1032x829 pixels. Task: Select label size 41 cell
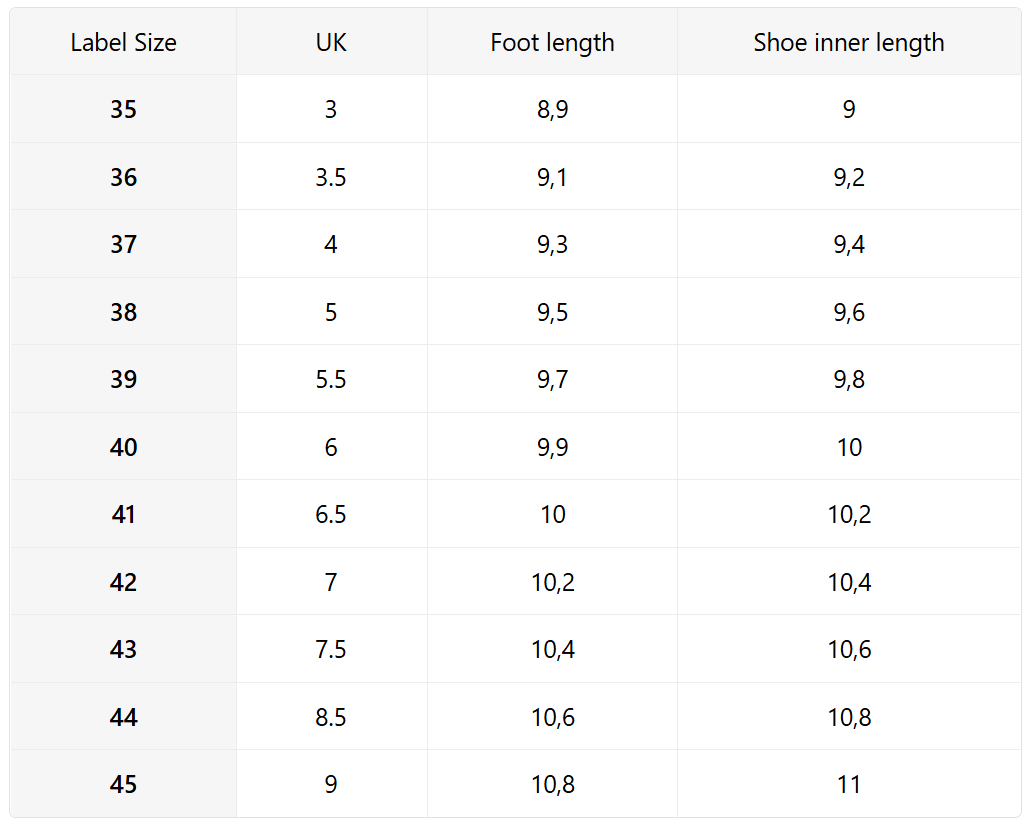click(x=123, y=515)
